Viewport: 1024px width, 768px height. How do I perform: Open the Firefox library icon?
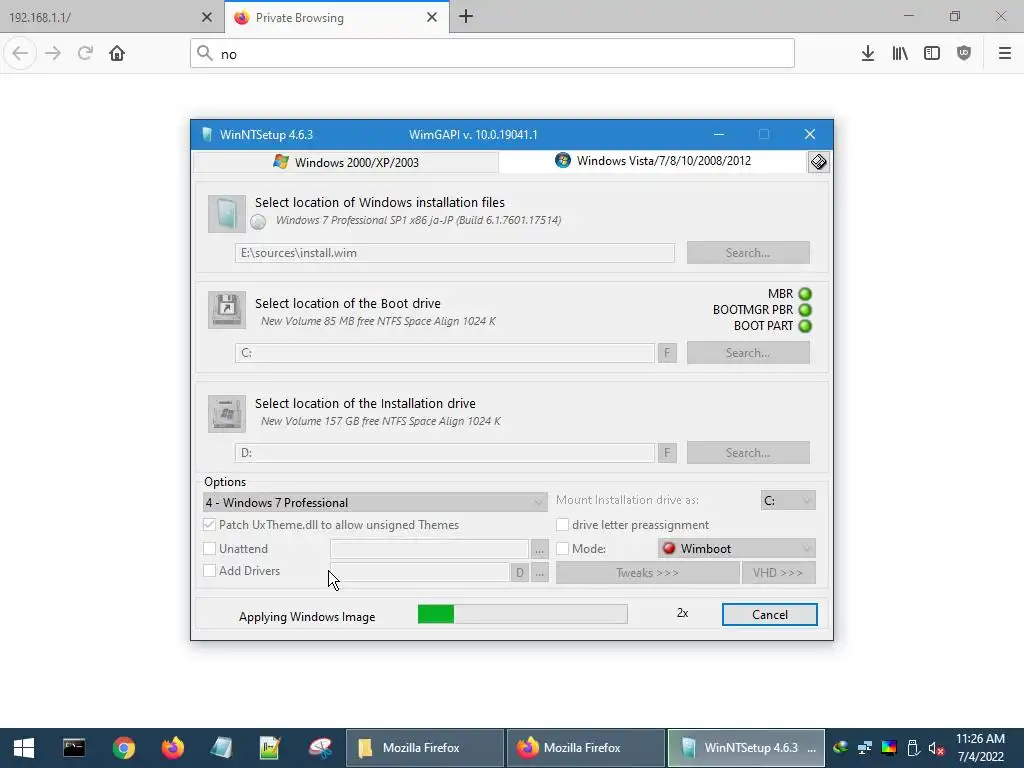pyautogui.click(x=900, y=53)
